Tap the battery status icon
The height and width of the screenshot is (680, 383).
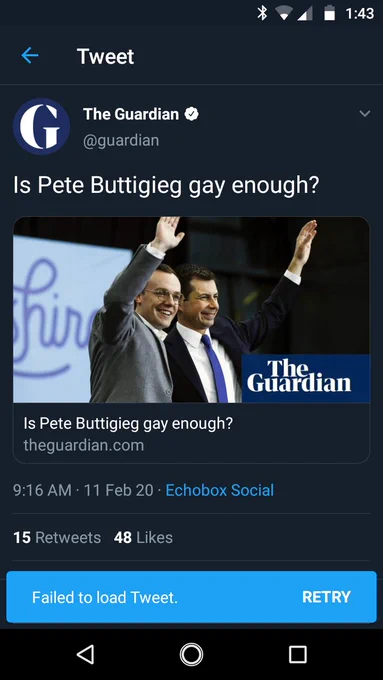click(x=330, y=13)
